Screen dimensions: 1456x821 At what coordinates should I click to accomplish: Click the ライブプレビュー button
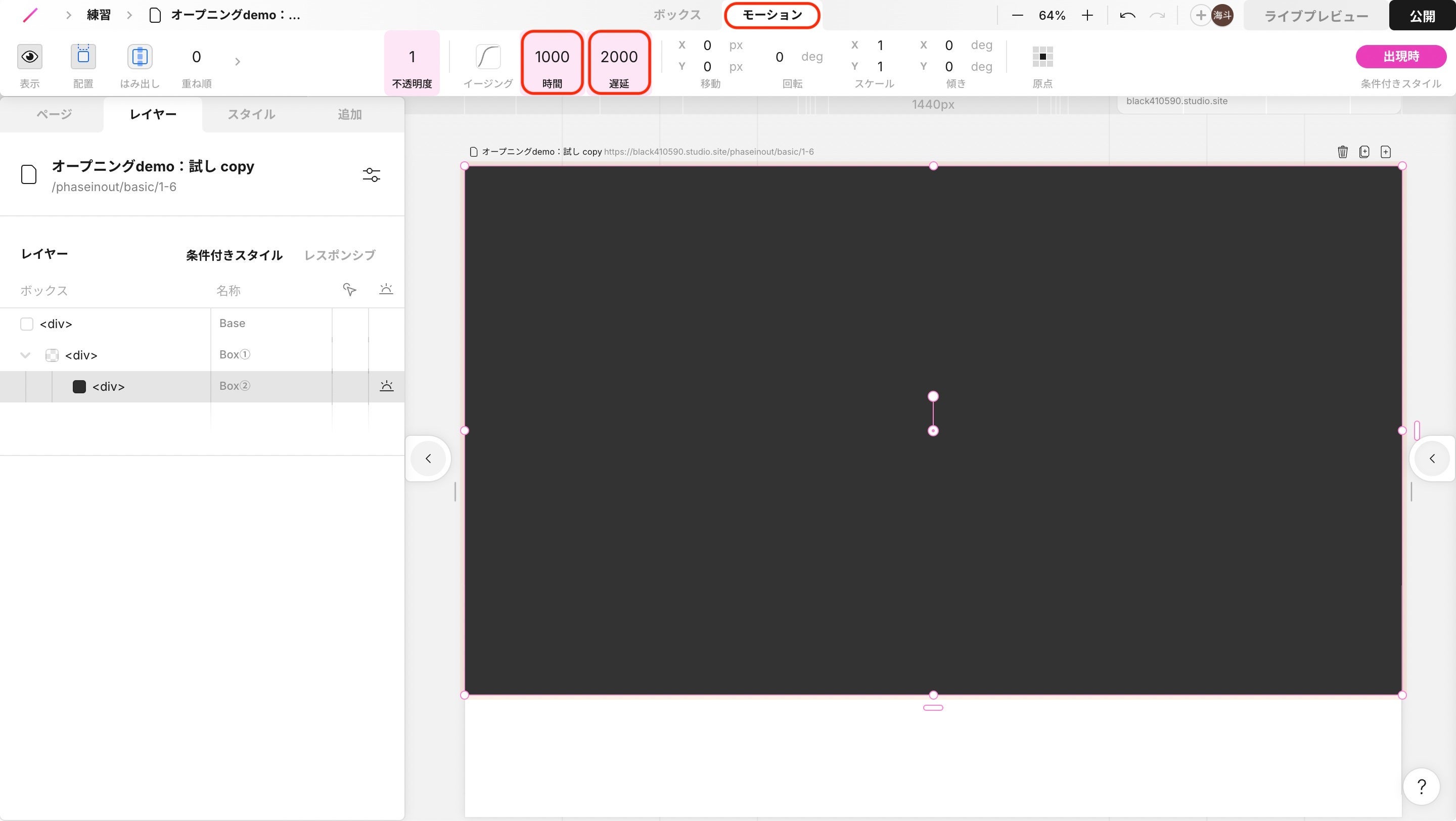point(1316,16)
